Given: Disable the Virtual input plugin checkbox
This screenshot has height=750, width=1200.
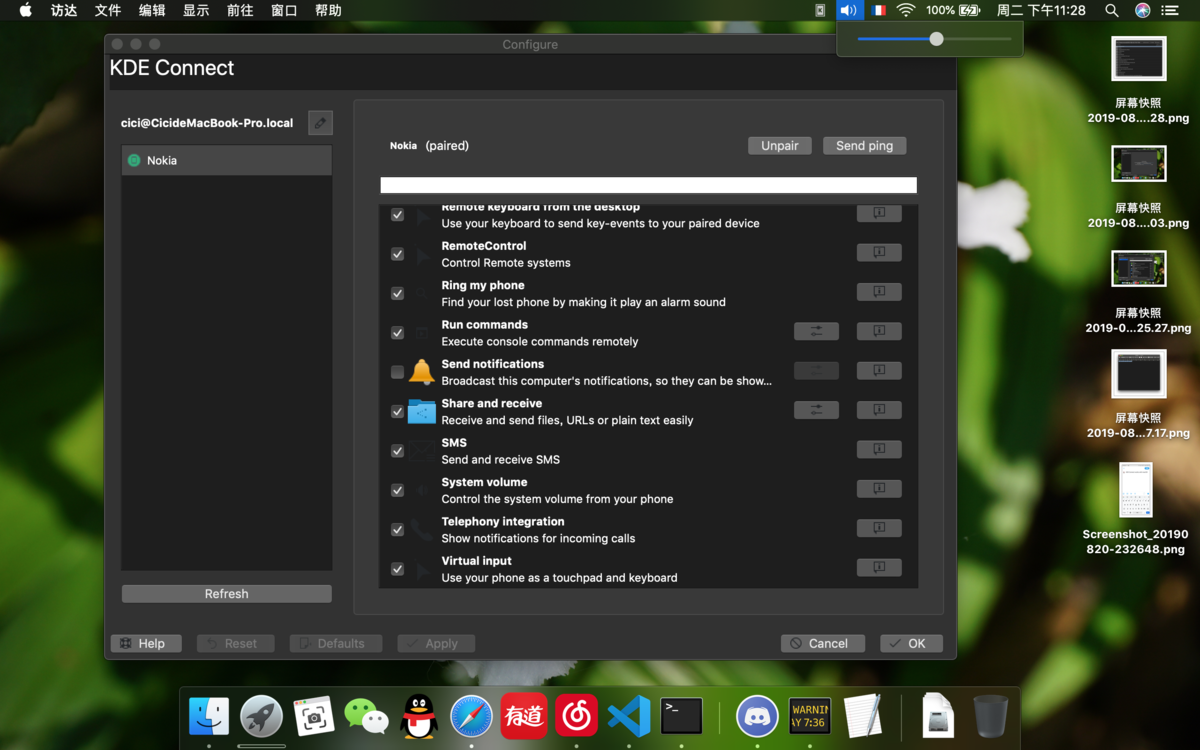Looking at the screenshot, I should pos(397,569).
